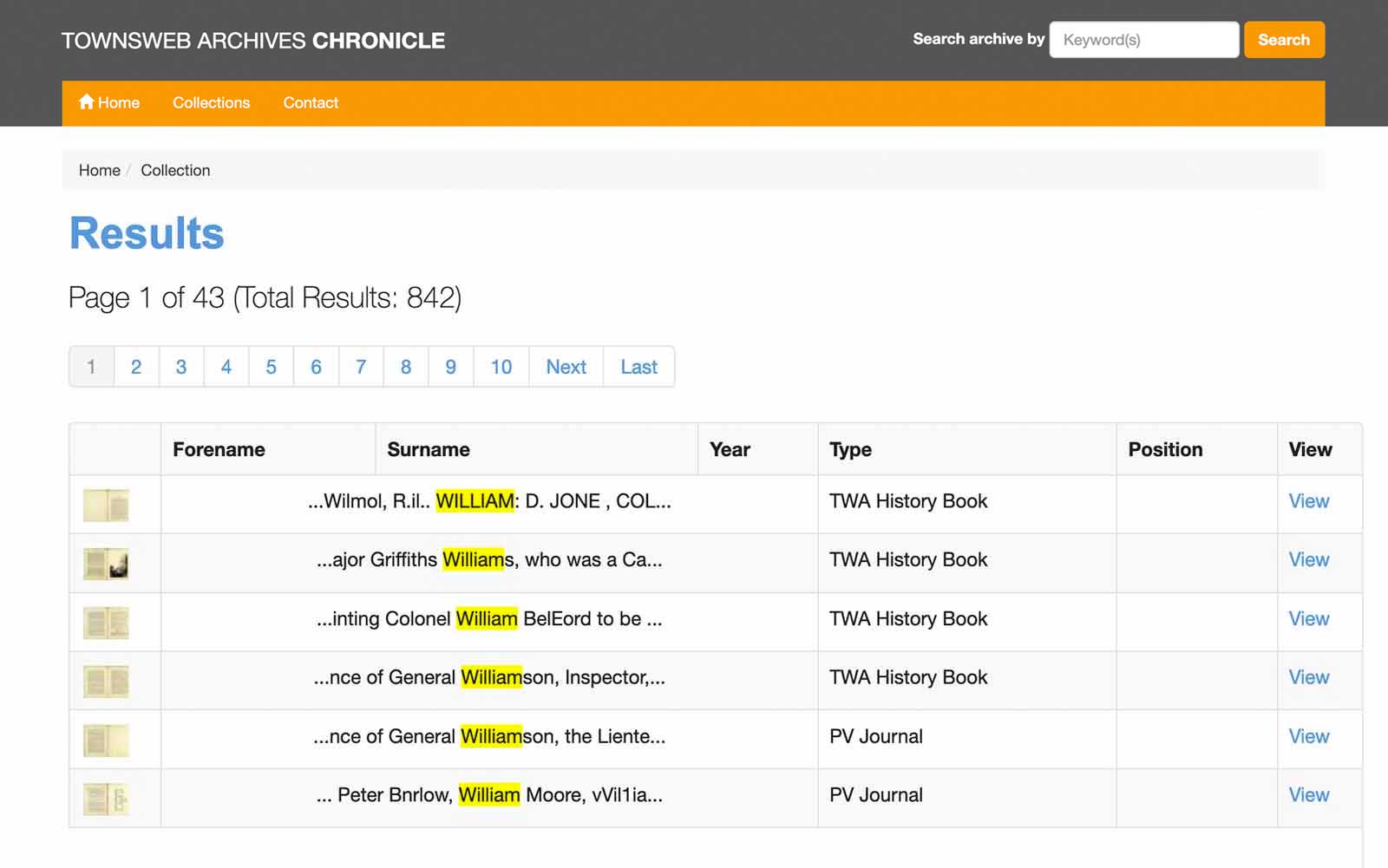Click the 'Page 1 of 43 (Total Results: 842)' text

[265, 297]
